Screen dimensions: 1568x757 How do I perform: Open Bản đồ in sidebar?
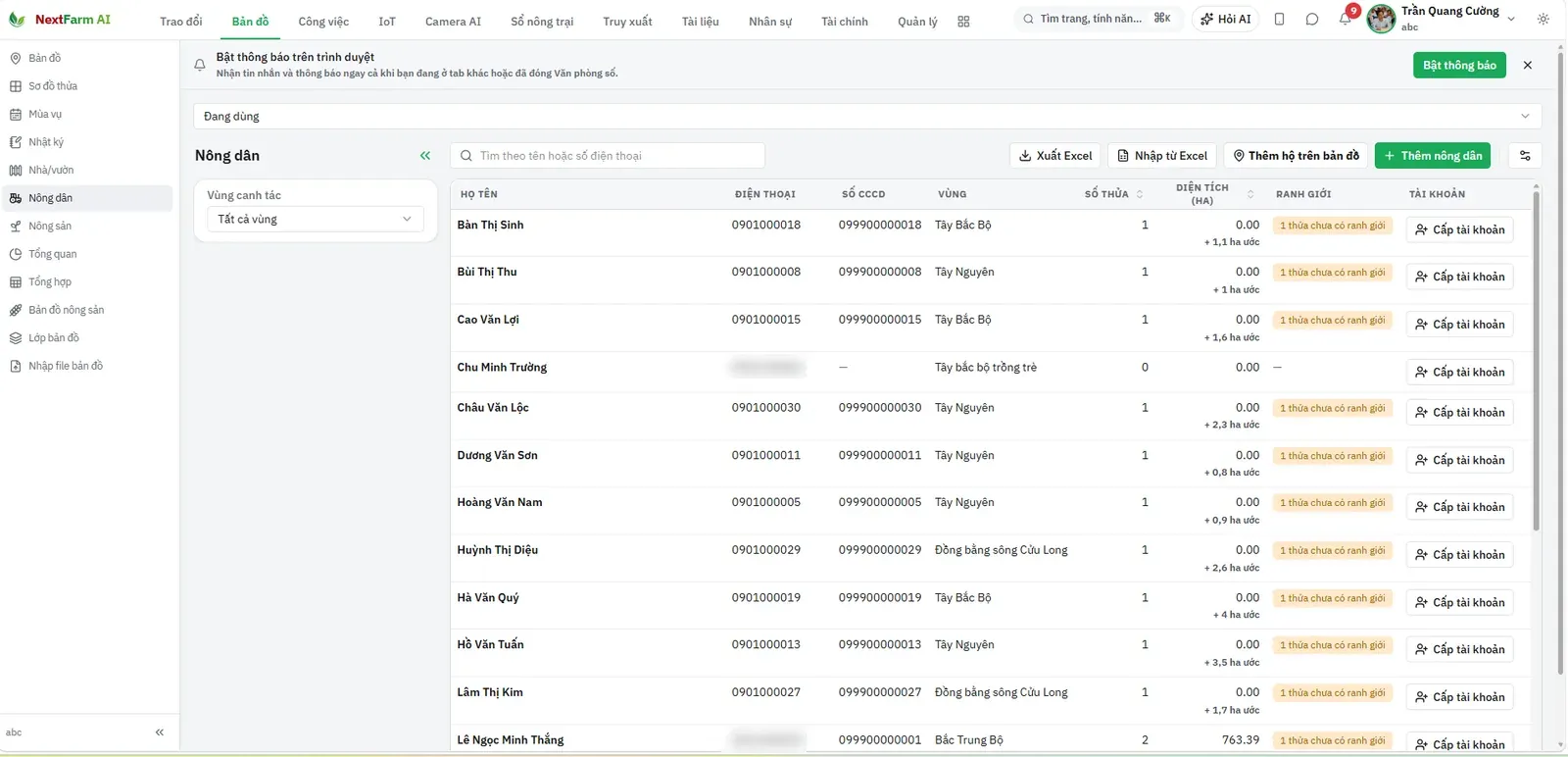click(87, 58)
